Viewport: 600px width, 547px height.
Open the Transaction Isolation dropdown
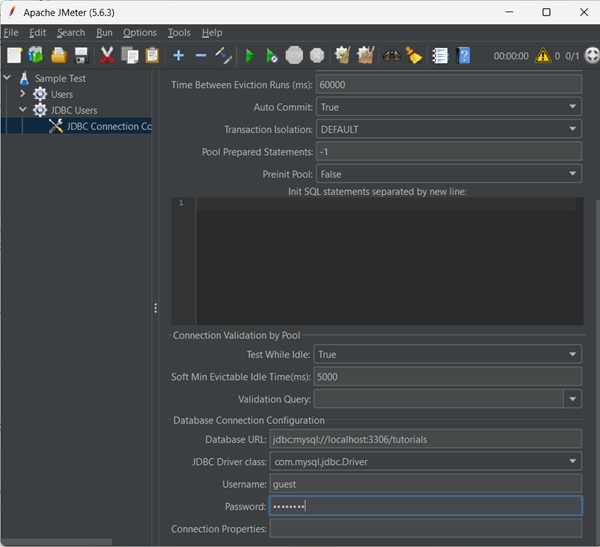click(x=448, y=129)
